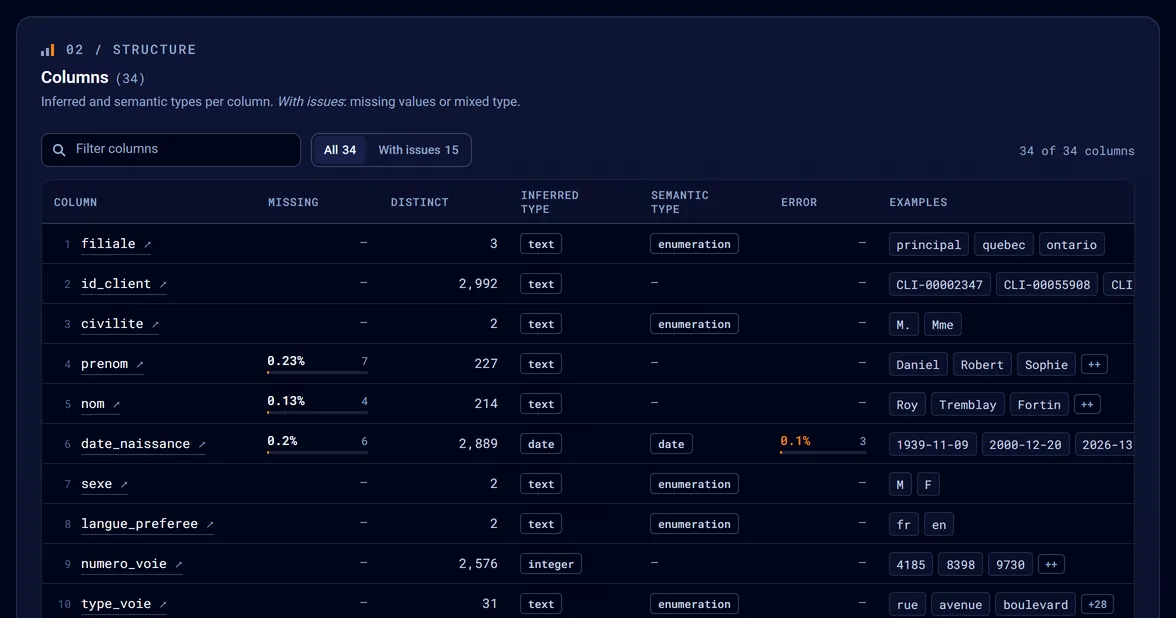
Task: Open civilite column detail arrow icon
Action: [155, 325]
